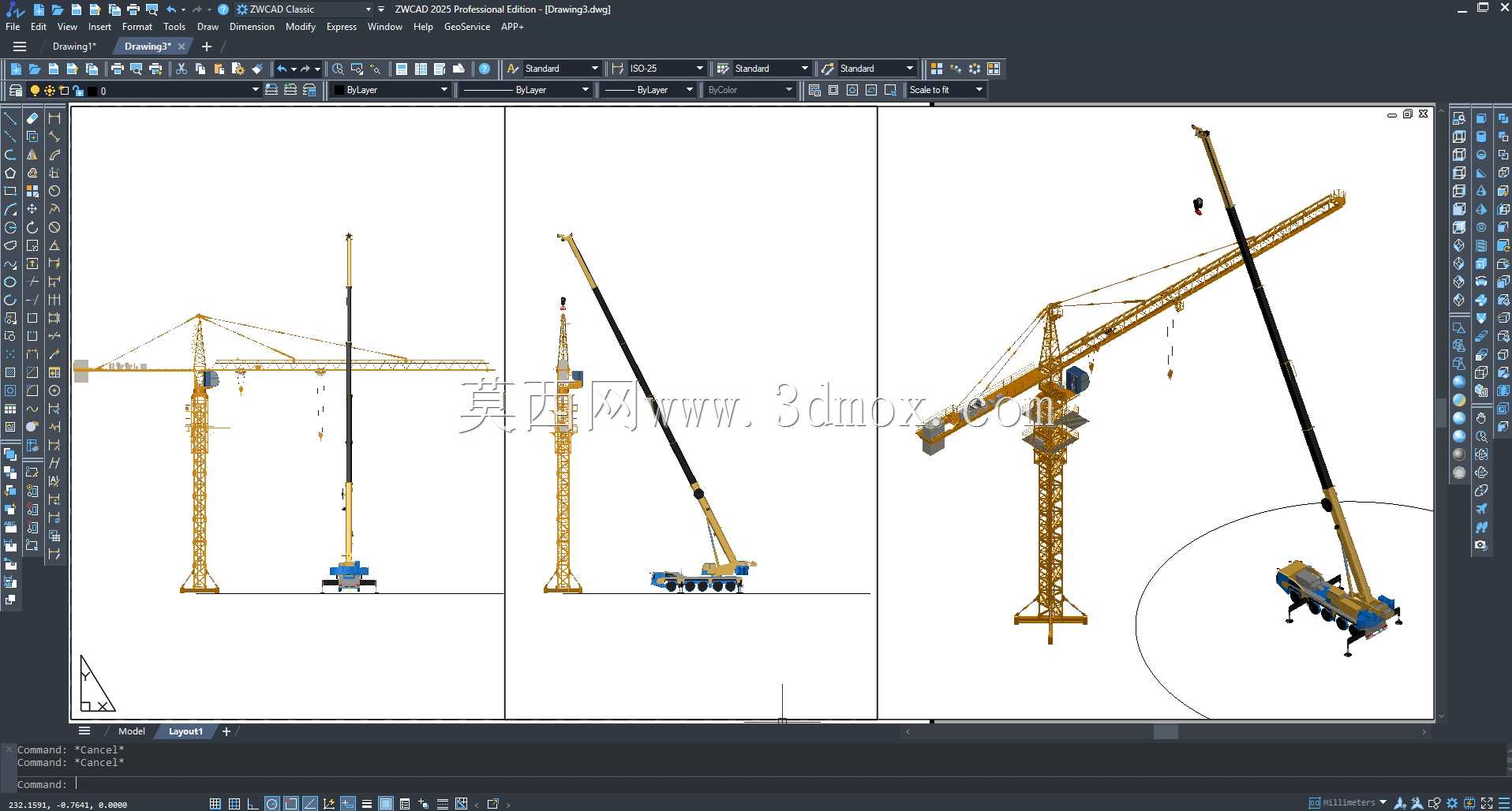Open the Dimension menu
This screenshot has height=811, width=1512.
(252, 27)
